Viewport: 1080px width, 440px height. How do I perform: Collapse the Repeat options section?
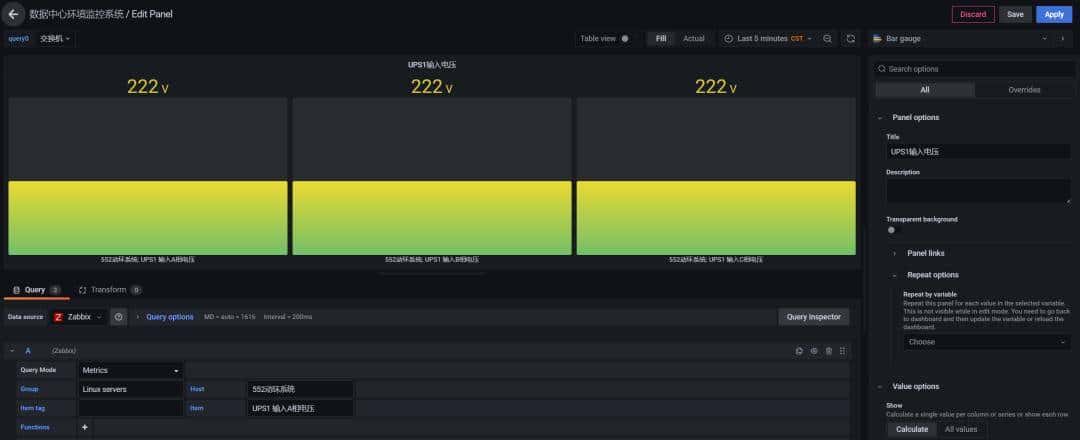point(933,275)
